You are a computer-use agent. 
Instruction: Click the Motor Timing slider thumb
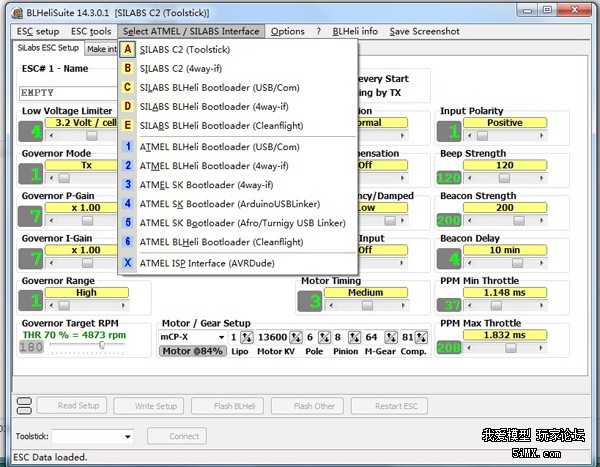pos(367,305)
